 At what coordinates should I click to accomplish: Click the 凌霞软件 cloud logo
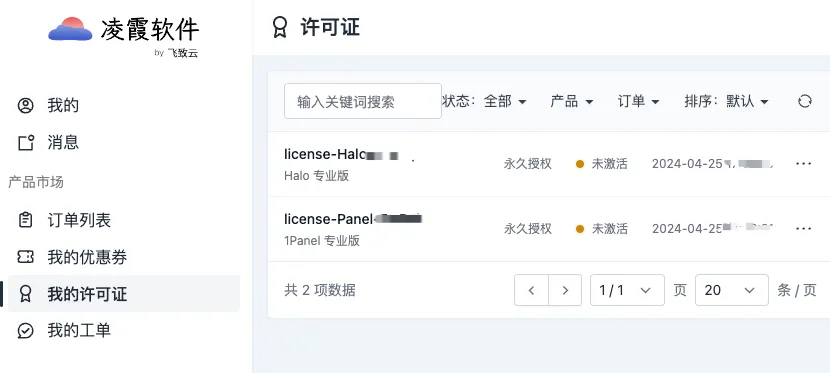[x=70, y=29]
